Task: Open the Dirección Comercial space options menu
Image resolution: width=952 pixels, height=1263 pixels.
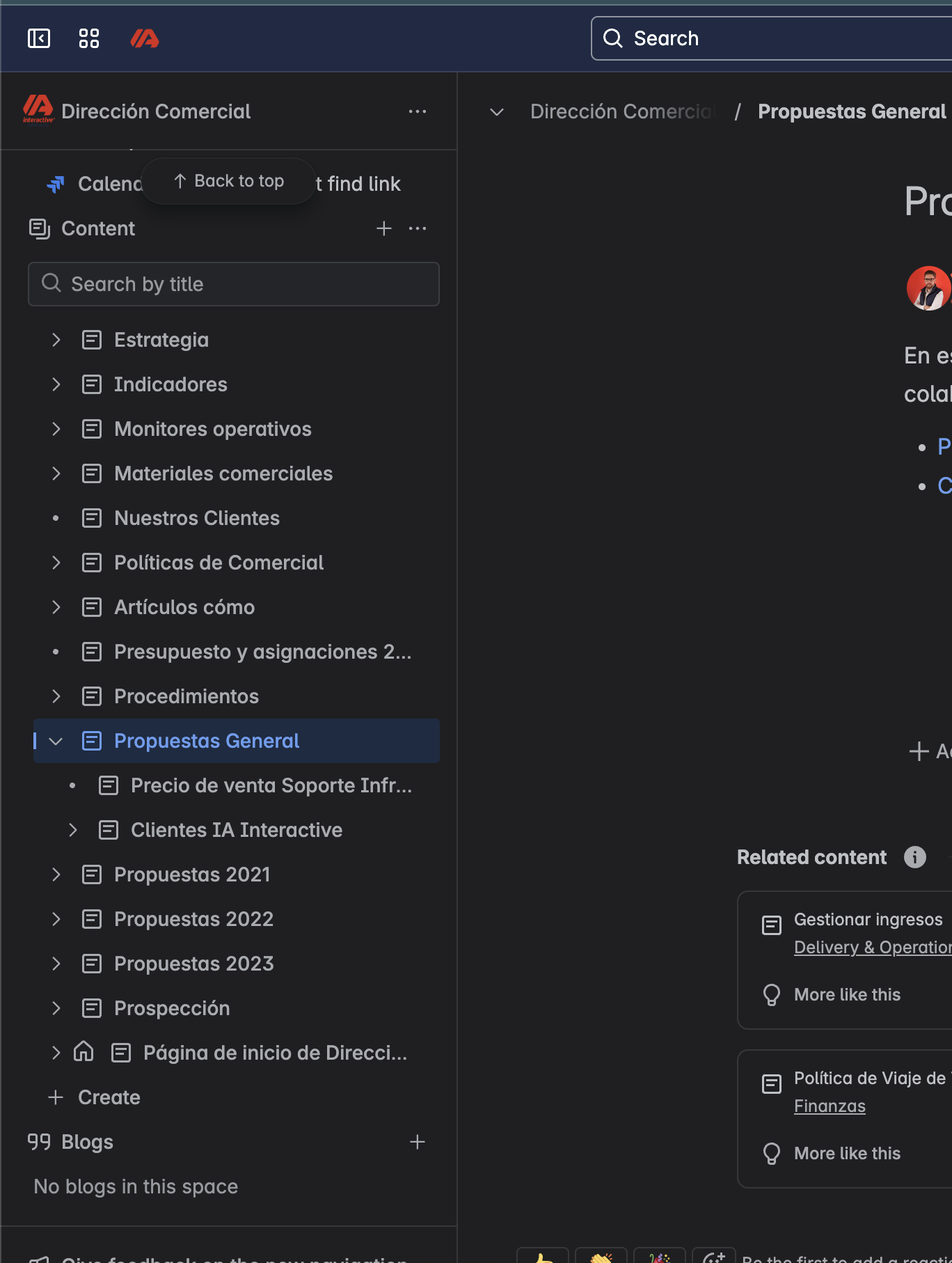Action: click(418, 111)
